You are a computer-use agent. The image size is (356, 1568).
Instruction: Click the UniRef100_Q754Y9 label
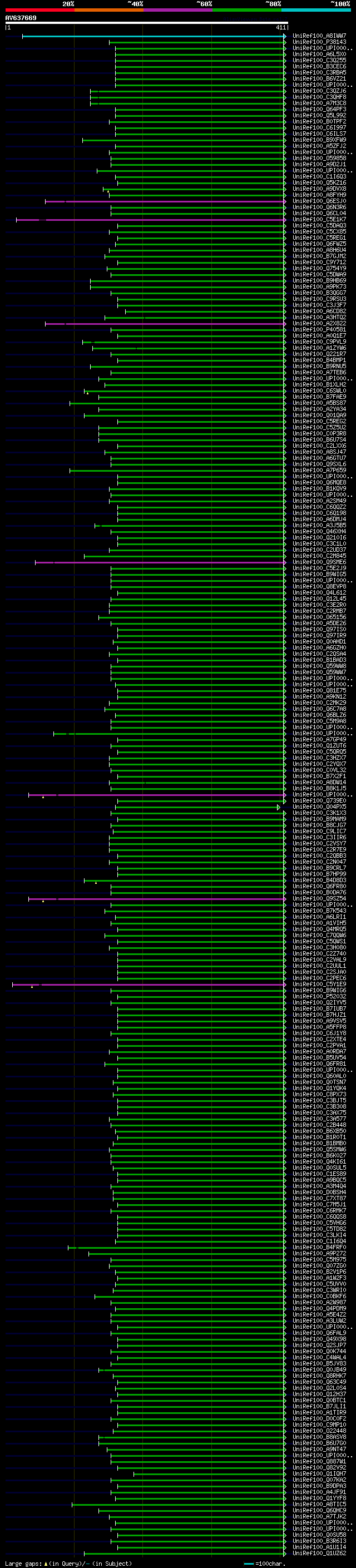pyautogui.click(x=319, y=269)
